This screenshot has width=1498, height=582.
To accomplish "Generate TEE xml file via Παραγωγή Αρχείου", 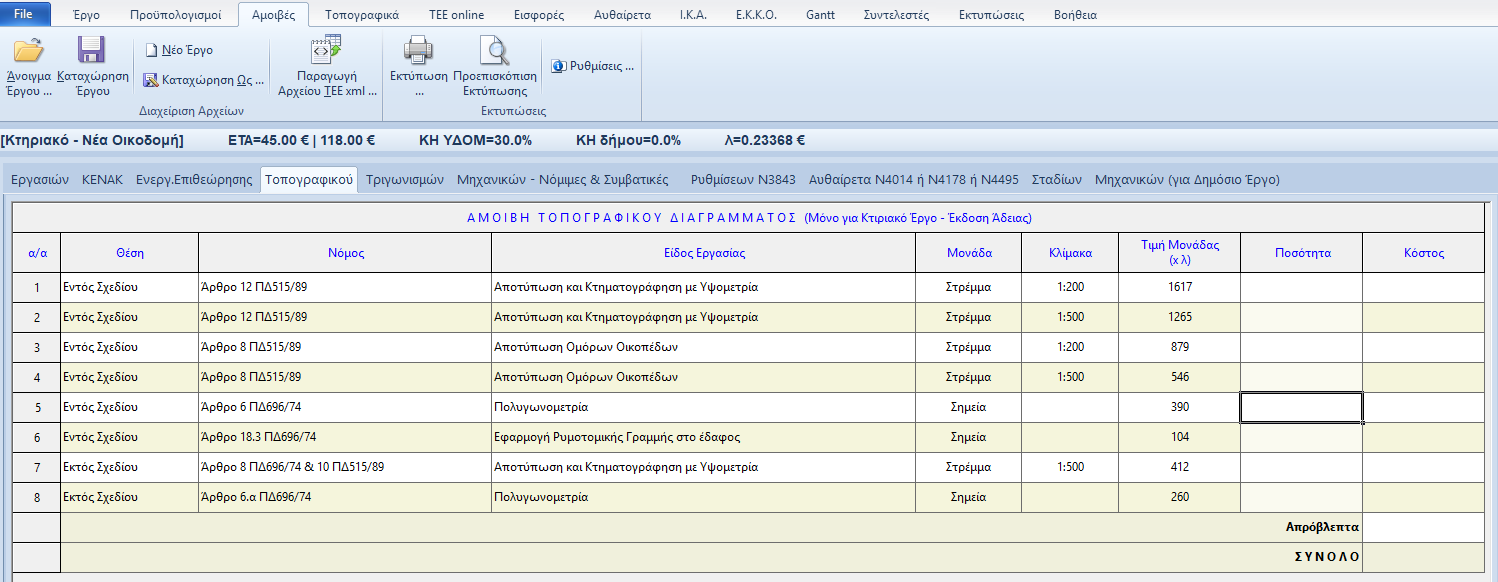I will (x=326, y=50).
